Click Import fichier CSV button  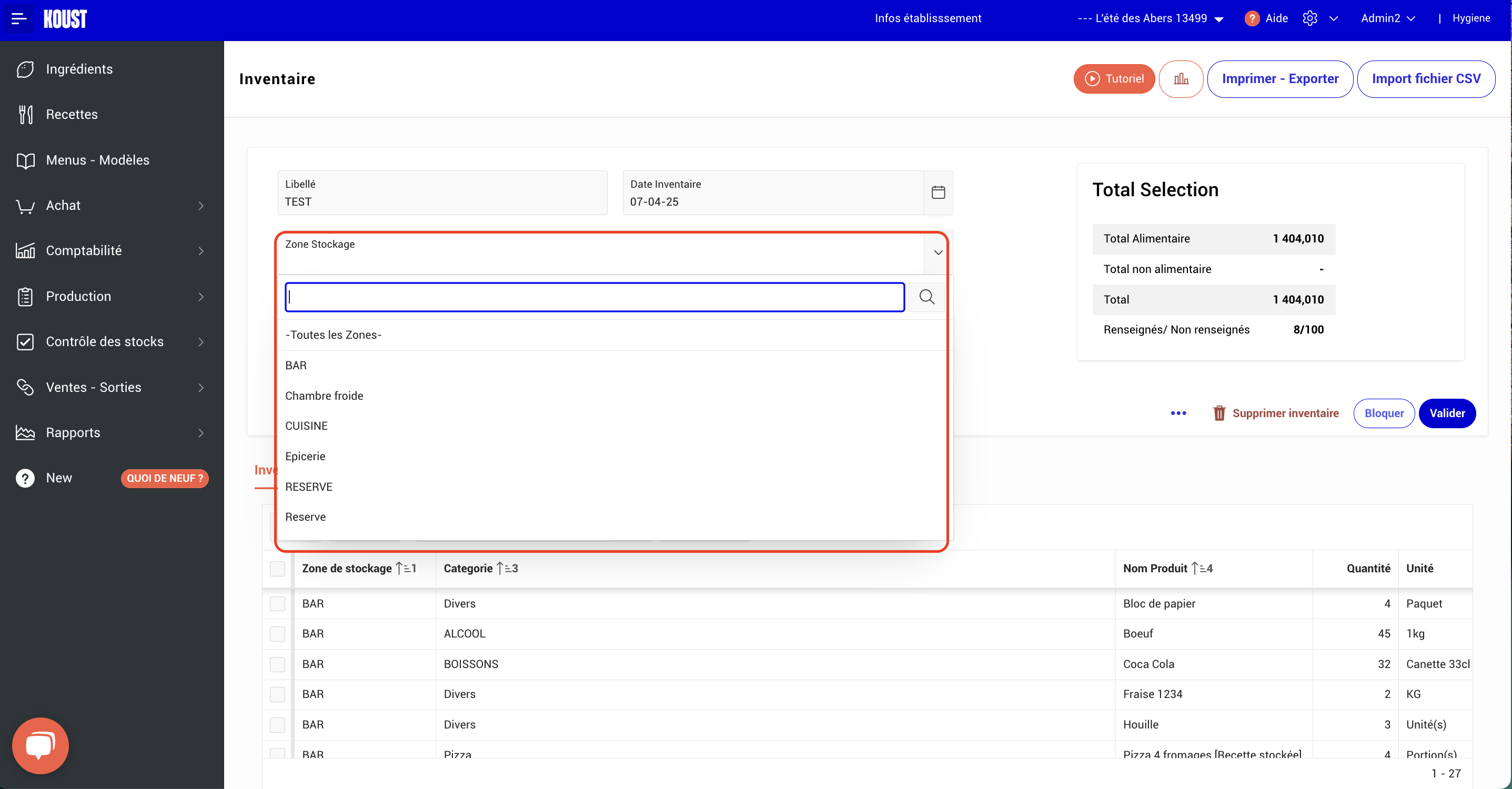coord(1426,79)
